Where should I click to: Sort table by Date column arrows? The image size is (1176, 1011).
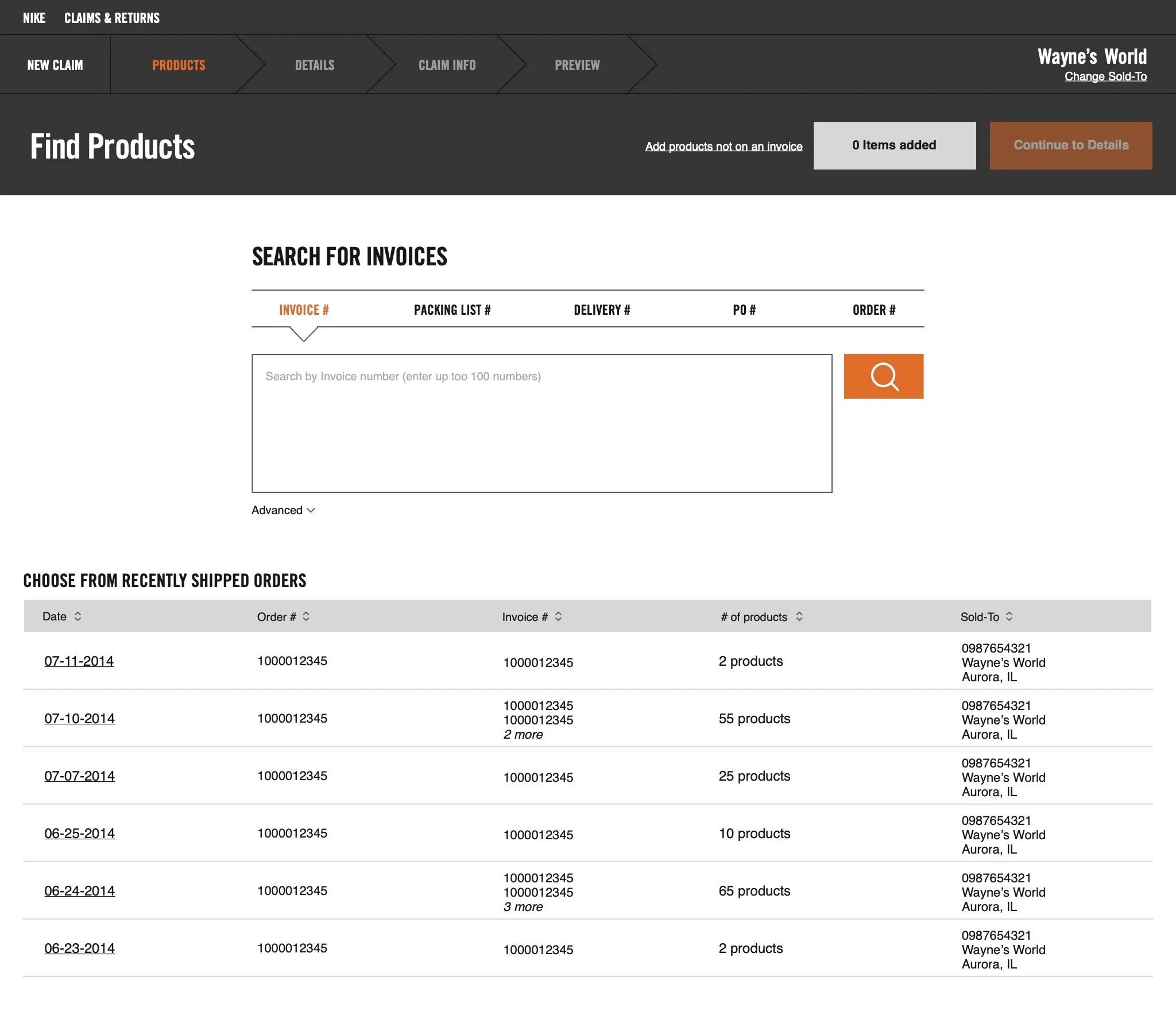[78, 616]
